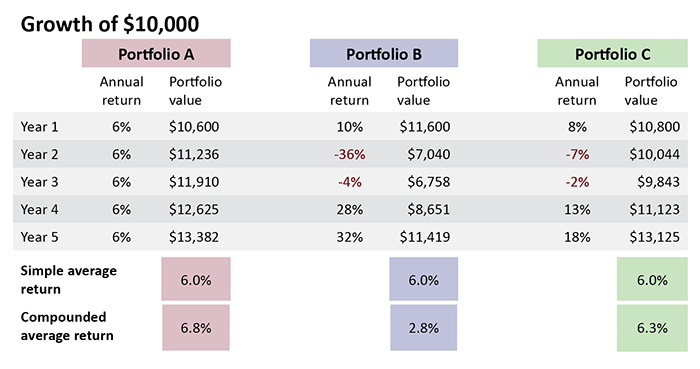Click Portfolio C's 6.3% compounded return box
Screen dimensions: 700x369
tap(652, 328)
